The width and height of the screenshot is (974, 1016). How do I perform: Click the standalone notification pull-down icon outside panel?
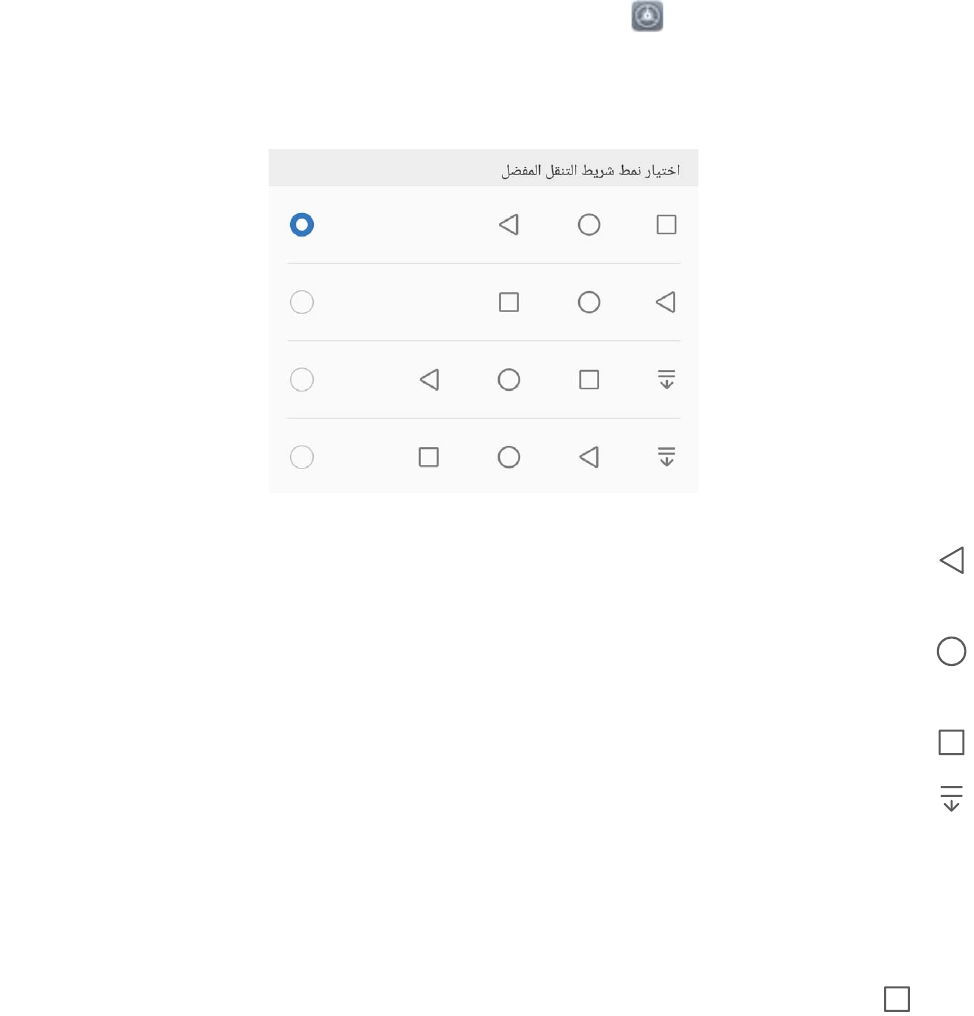(951, 797)
